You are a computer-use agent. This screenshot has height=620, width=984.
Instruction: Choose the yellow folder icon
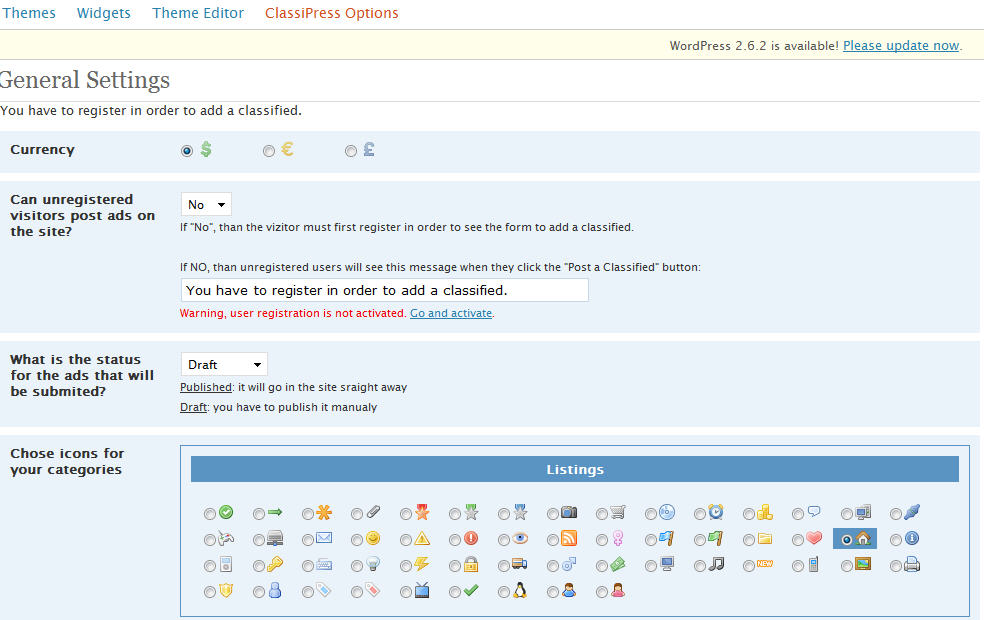click(x=764, y=538)
